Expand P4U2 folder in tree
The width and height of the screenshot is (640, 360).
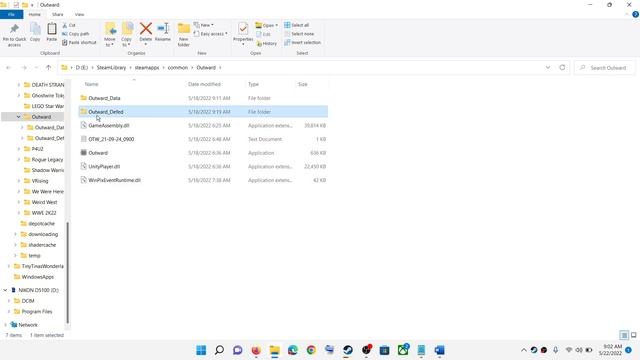point(18,149)
